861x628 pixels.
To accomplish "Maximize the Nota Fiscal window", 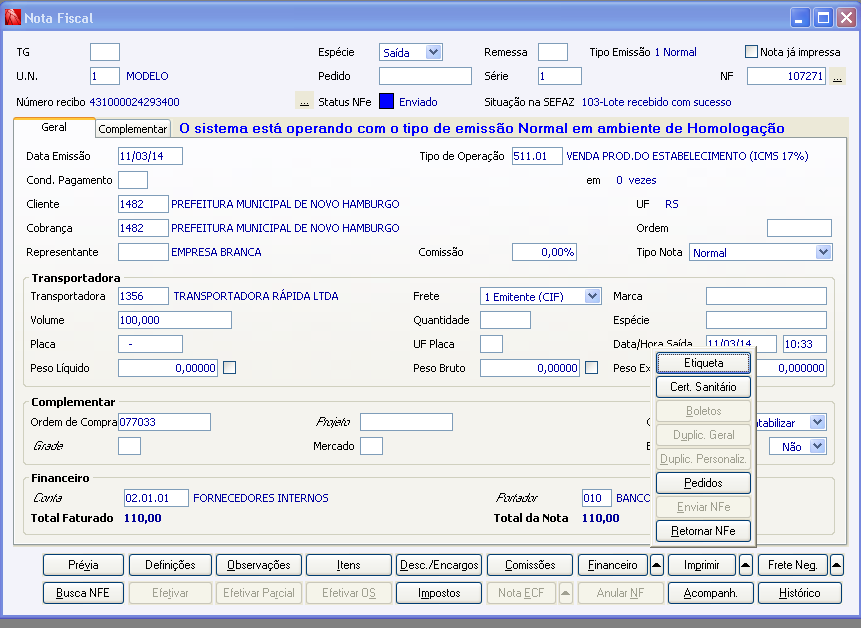I will [823, 17].
